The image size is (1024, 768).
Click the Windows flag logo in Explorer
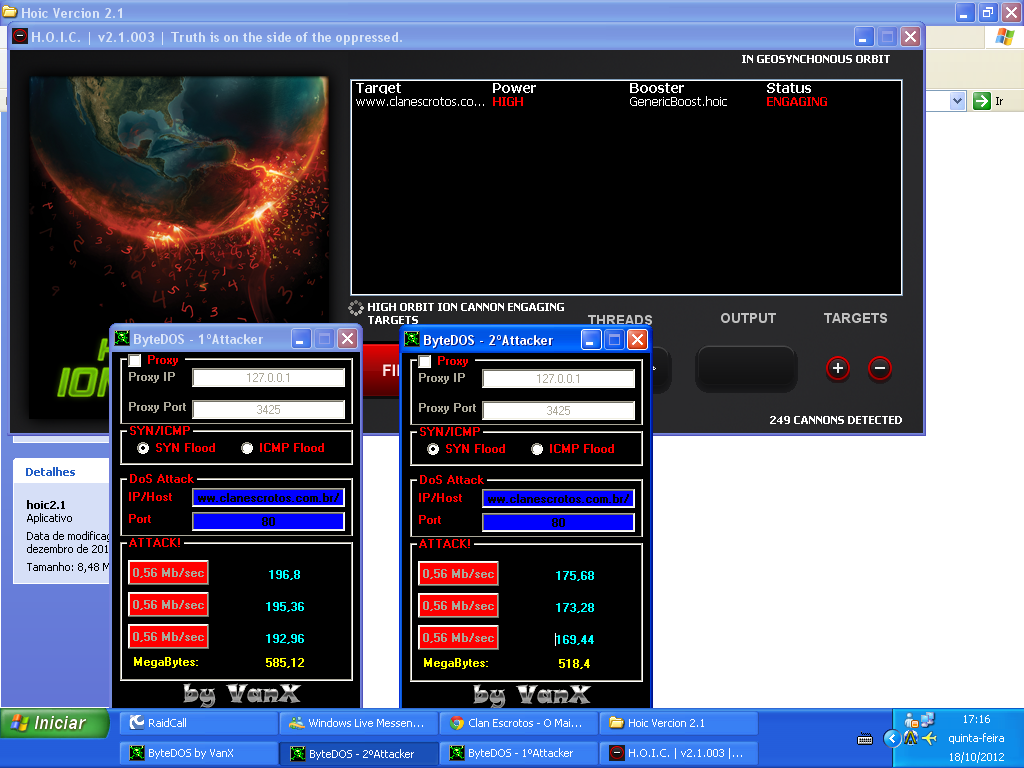[x=1005, y=37]
